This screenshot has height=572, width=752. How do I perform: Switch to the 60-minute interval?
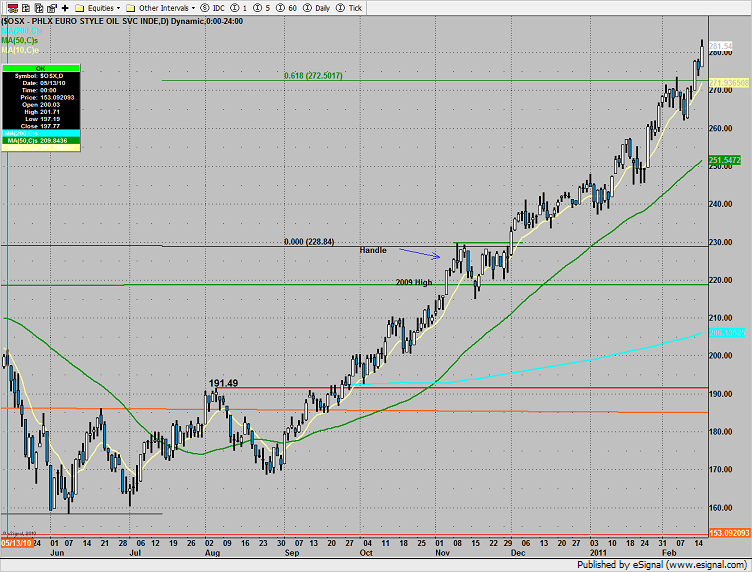point(290,7)
